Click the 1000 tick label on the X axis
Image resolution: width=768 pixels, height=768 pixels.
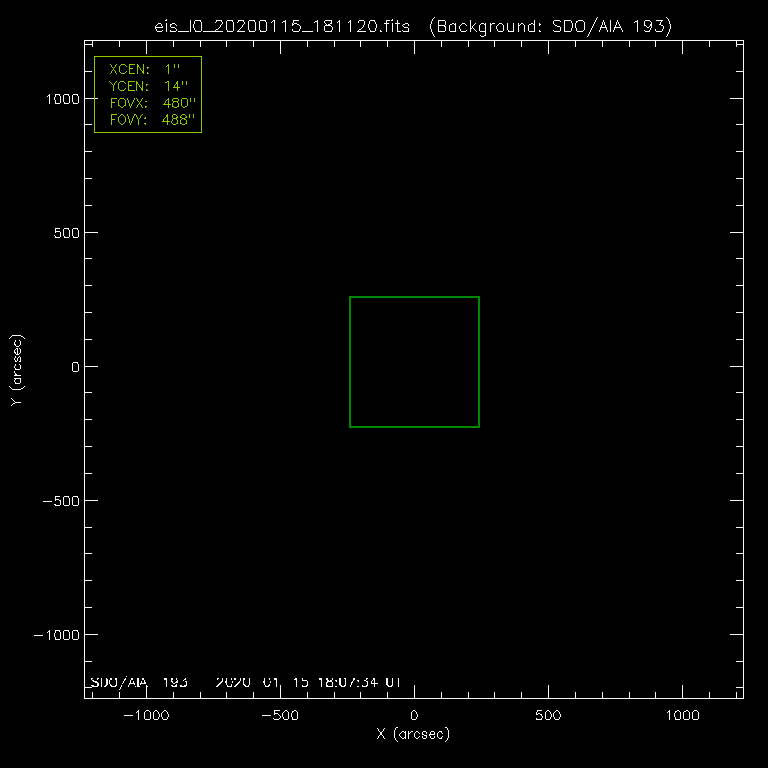[x=682, y=716]
